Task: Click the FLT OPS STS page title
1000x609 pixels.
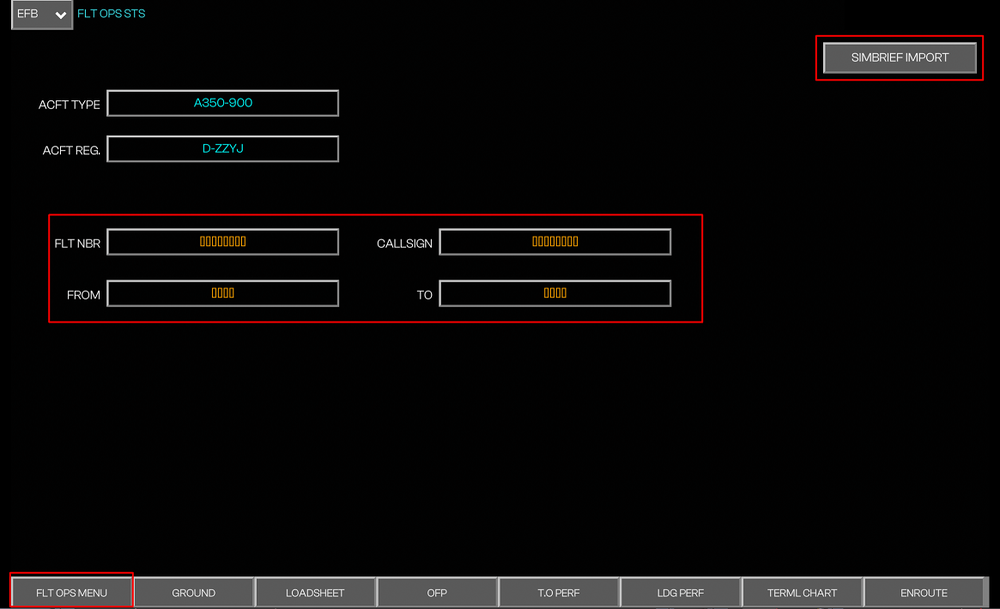Action: [111, 15]
